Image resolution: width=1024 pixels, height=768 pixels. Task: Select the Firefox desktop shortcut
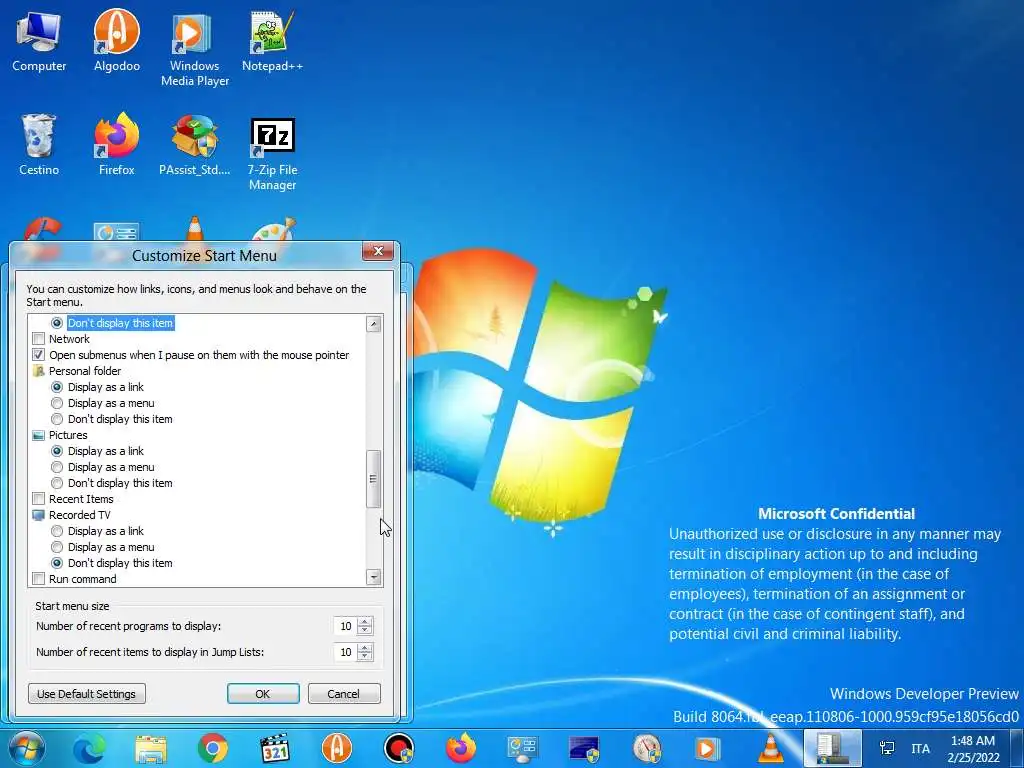pos(116,145)
